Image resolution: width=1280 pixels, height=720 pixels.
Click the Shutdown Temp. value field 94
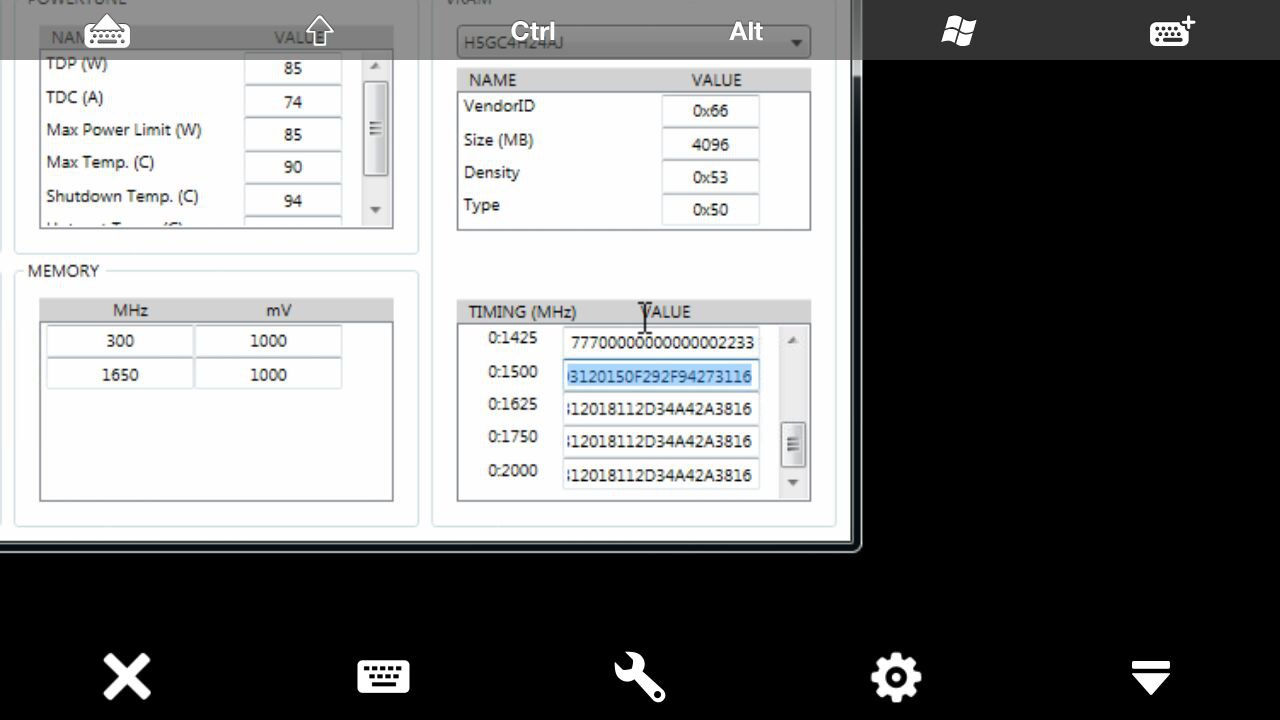pyautogui.click(x=292, y=200)
